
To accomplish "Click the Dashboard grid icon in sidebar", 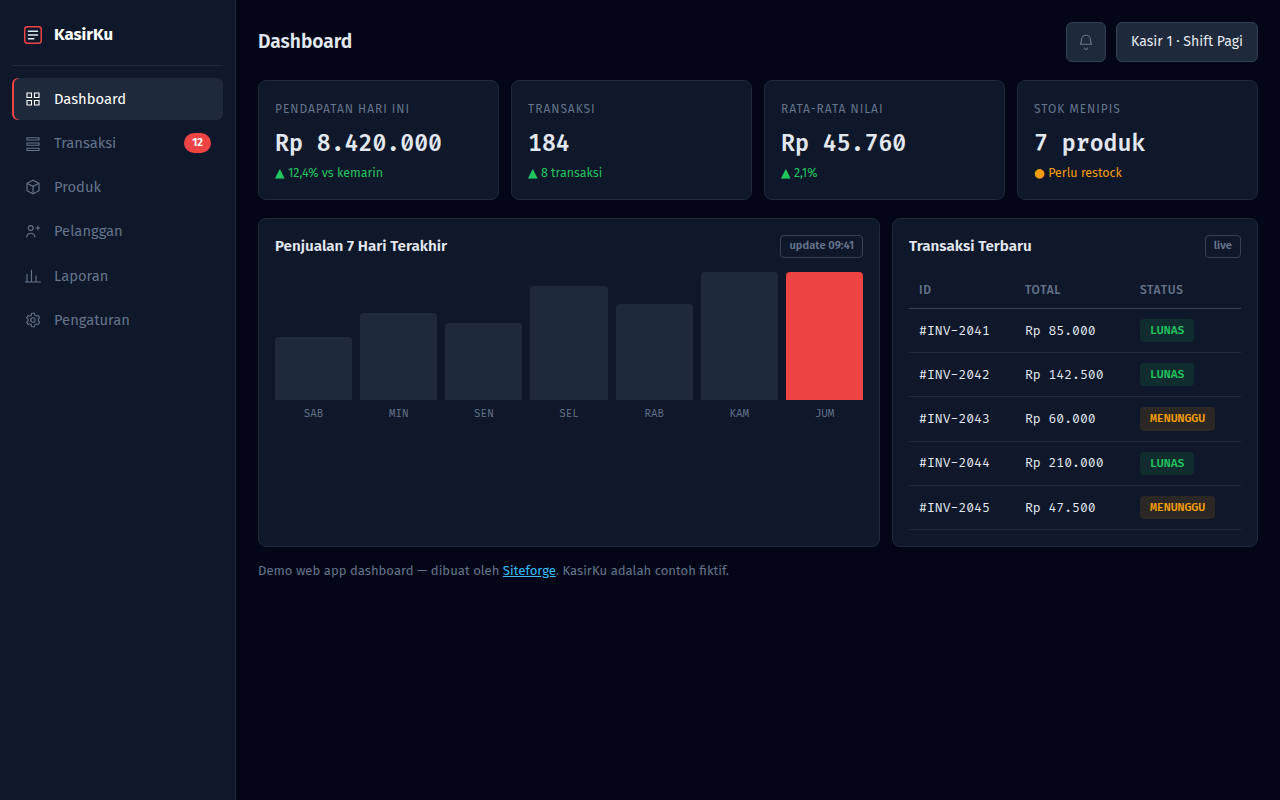I will (x=33, y=99).
